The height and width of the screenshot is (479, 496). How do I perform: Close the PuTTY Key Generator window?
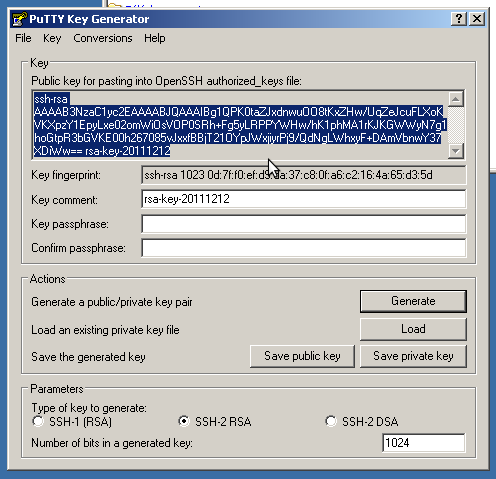pyautogui.click(x=477, y=19)
